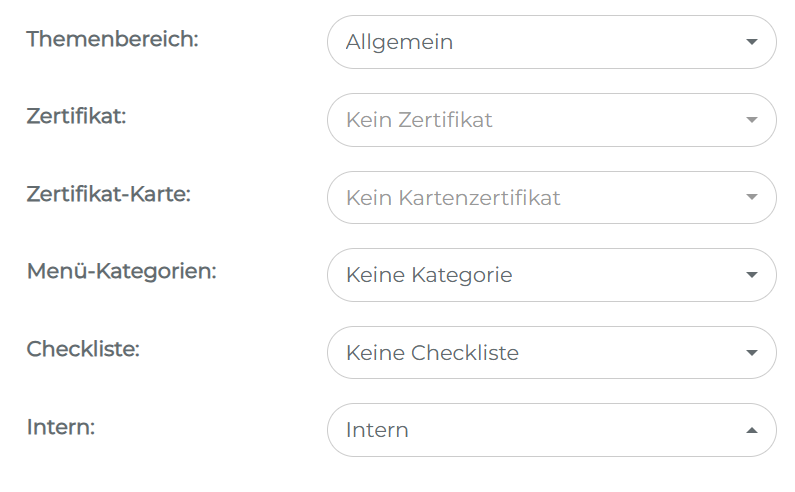This screenshot has width=795, height=492.
Task: Click the 'Menü-Kategorien:' label
Action: (x=121, y=271)
